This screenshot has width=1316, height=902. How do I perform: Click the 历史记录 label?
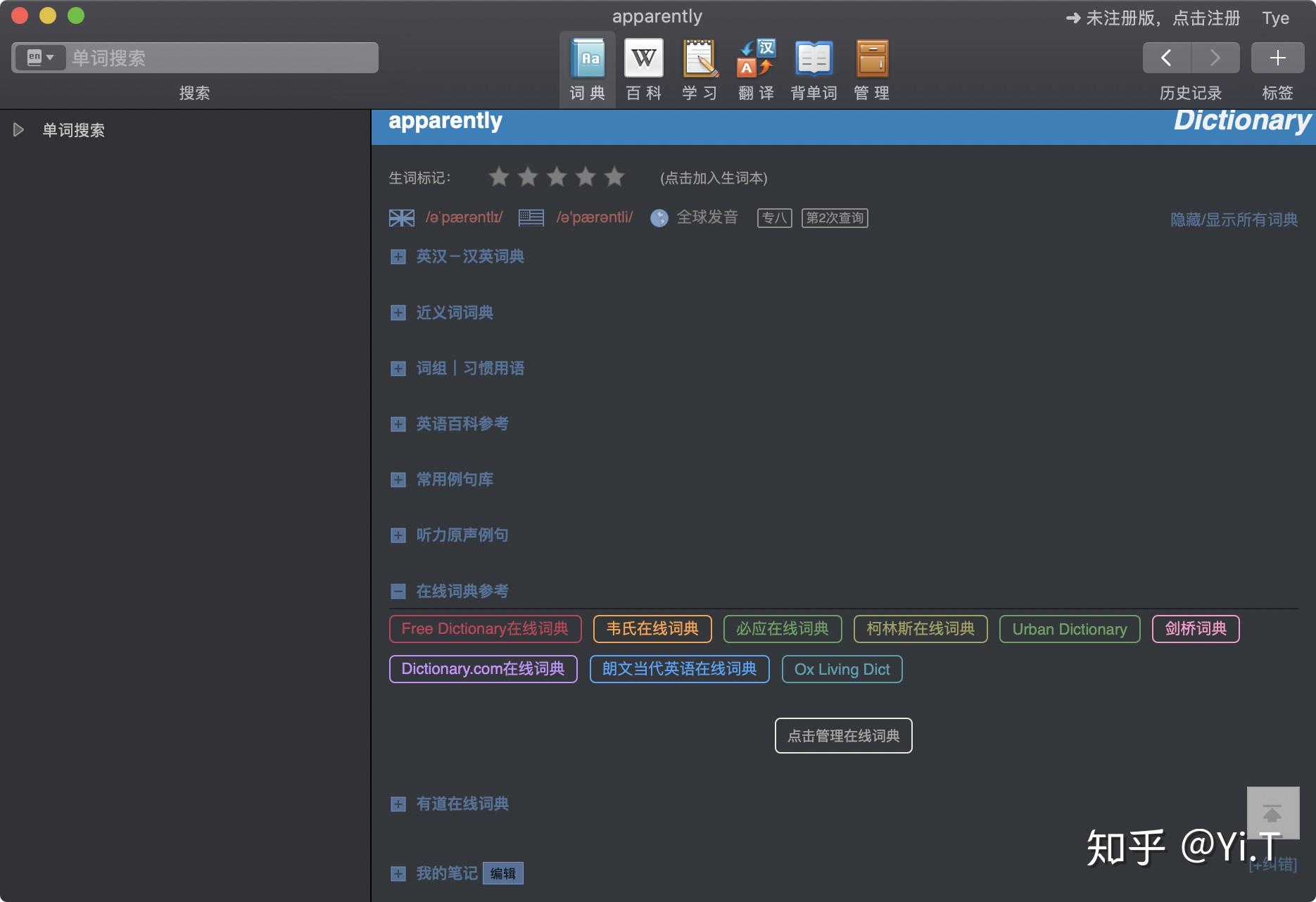click(1191, 93)
